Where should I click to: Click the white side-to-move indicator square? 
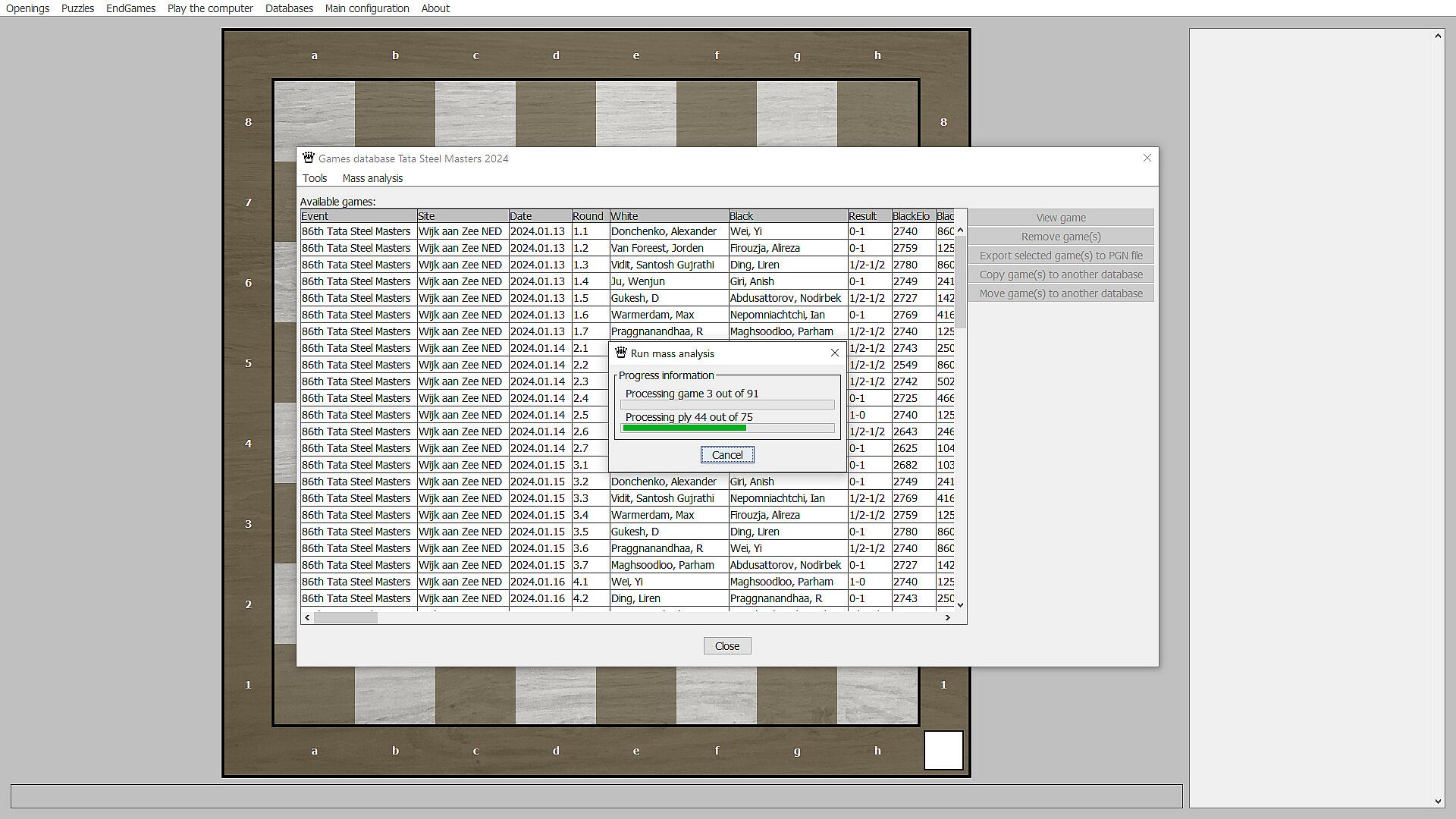(x=943, y=750)
